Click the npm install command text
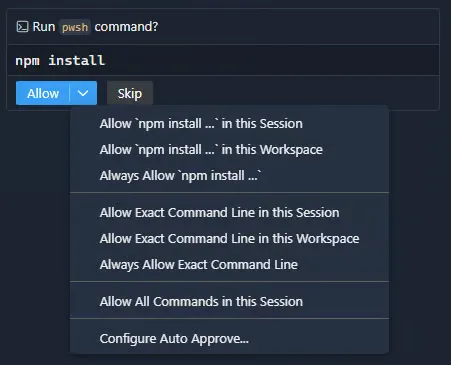451x365 pixels. pos(60,61)
